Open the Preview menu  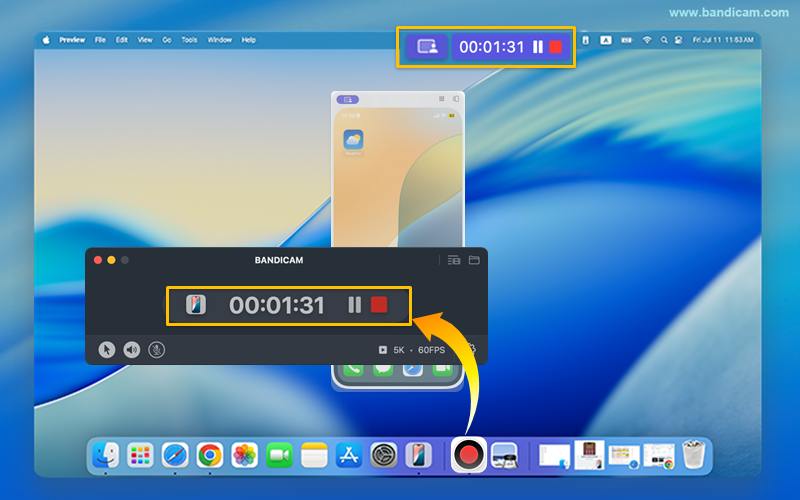coord(72,40)
